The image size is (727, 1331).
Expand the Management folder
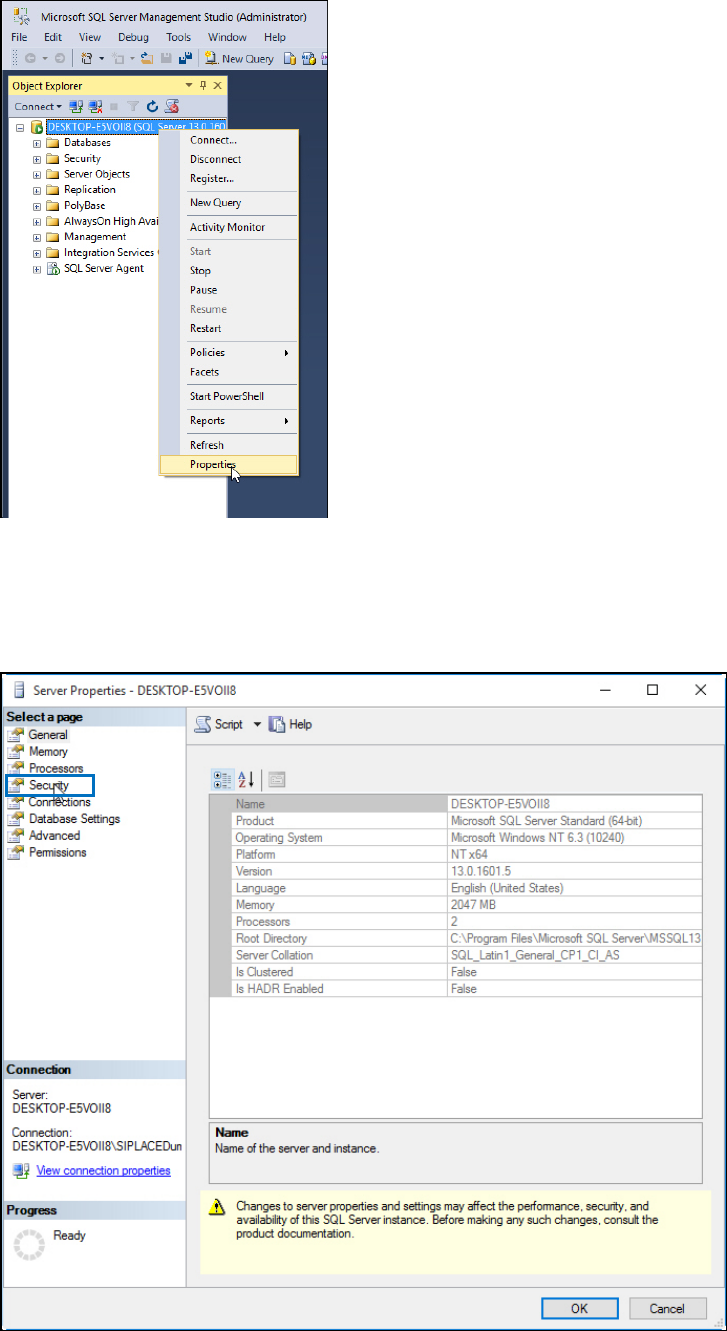pos(37,237)
